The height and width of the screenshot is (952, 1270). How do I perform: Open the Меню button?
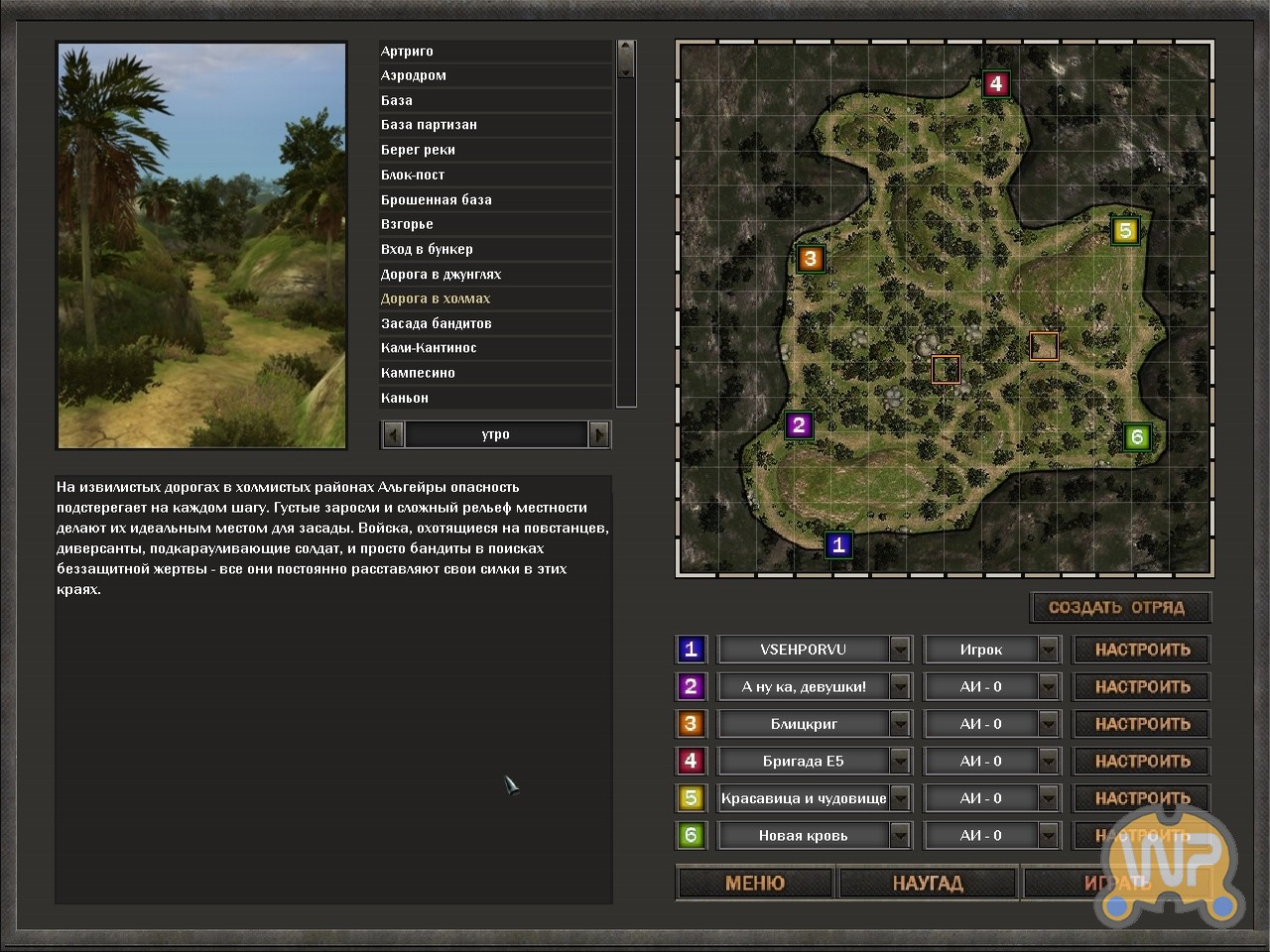[755, 883]
